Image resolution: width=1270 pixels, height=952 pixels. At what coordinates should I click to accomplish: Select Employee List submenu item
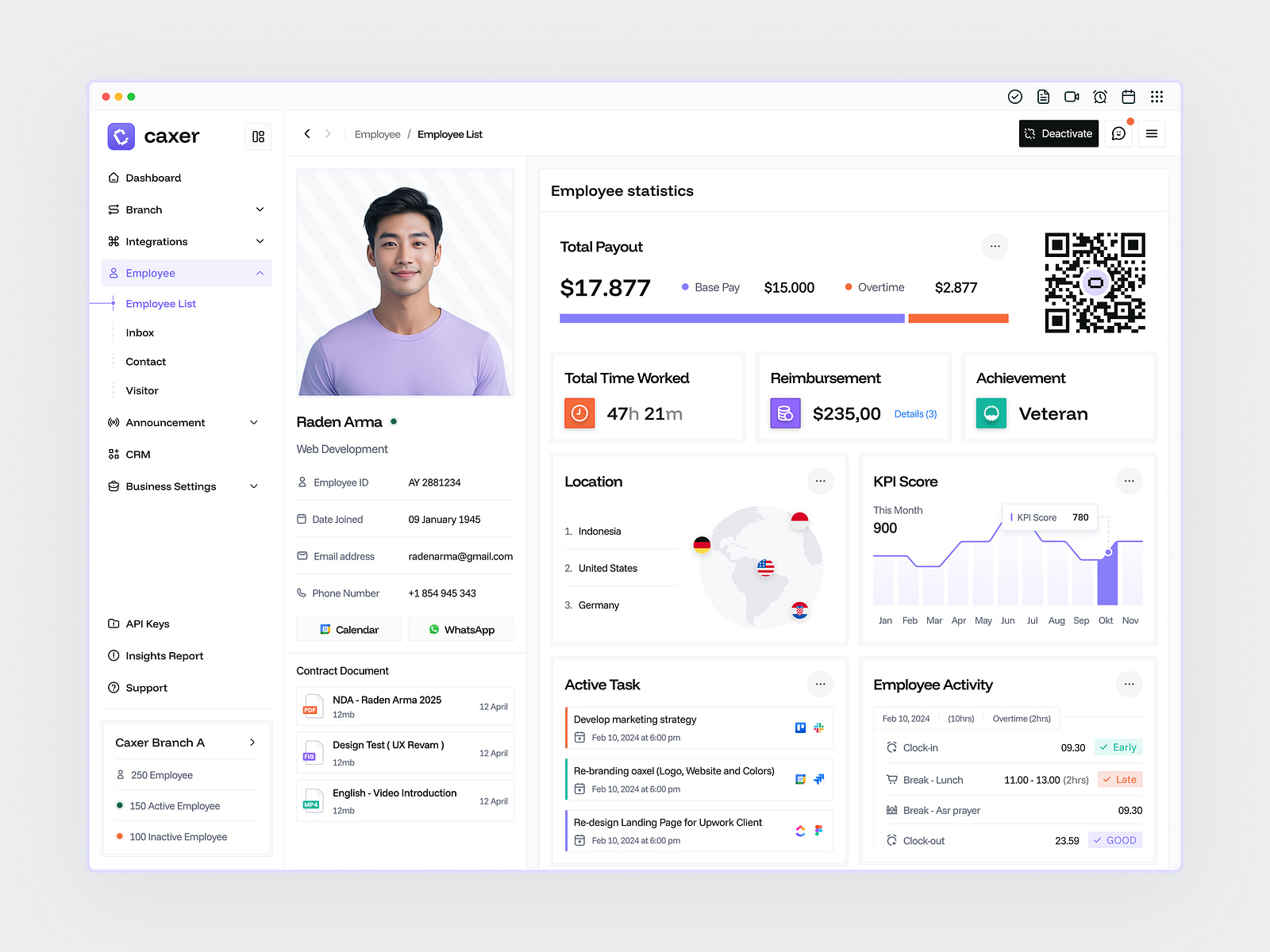click(160, 304)
